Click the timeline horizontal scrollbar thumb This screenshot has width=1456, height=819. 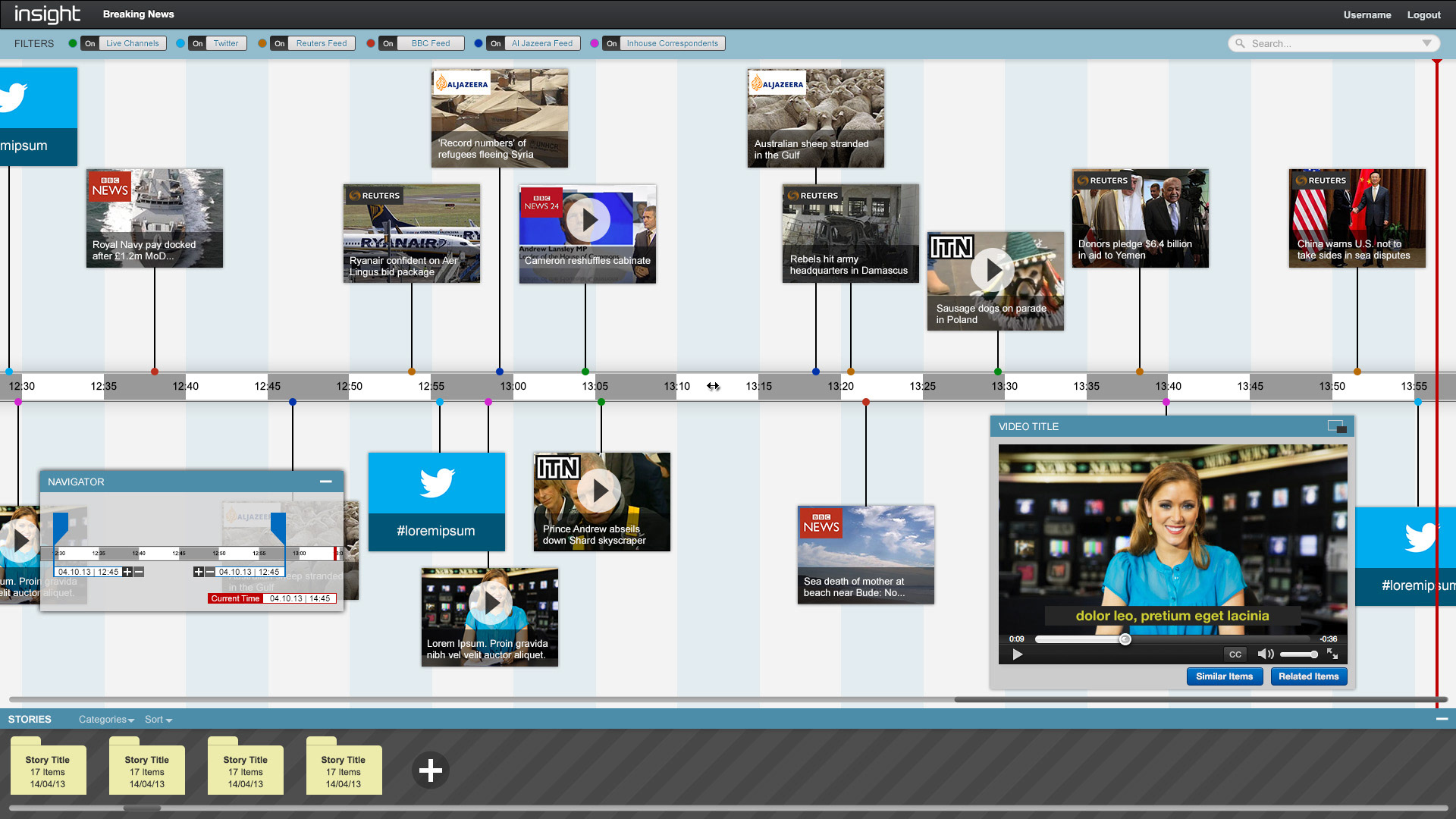(1200, 699)
